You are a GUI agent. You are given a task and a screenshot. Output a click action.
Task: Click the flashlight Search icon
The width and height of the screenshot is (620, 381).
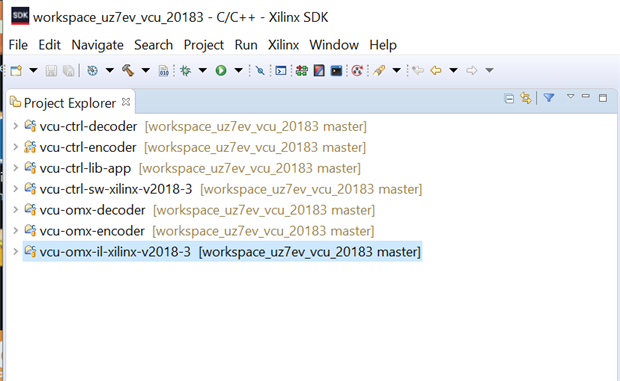(x=379, y=71)
